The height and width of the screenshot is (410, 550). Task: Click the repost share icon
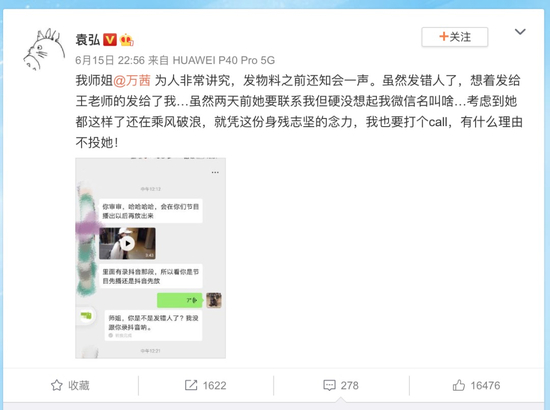191,385
